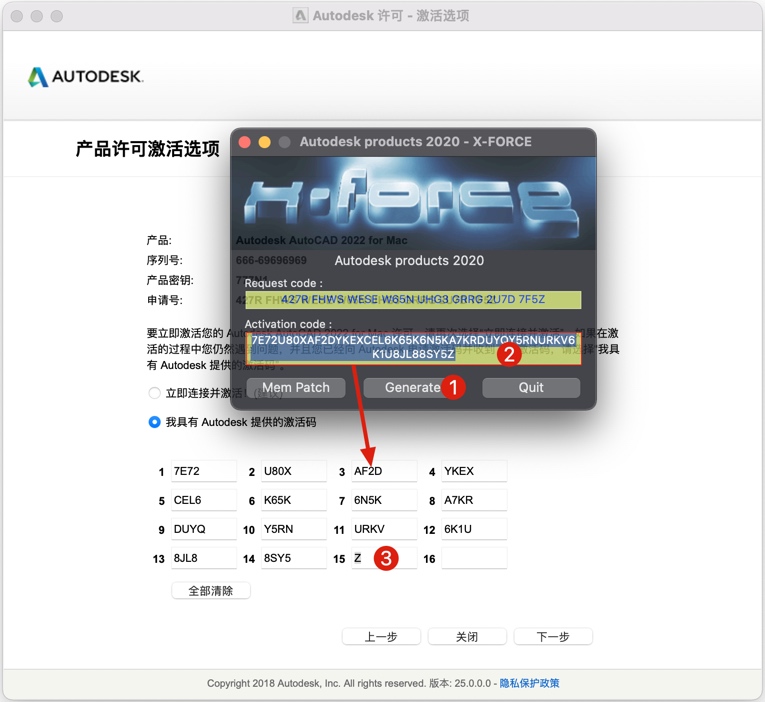Screen dimensions: 765x702
Task: Click the Quit button in X-FORCE
Action: (x=531, y=387)
